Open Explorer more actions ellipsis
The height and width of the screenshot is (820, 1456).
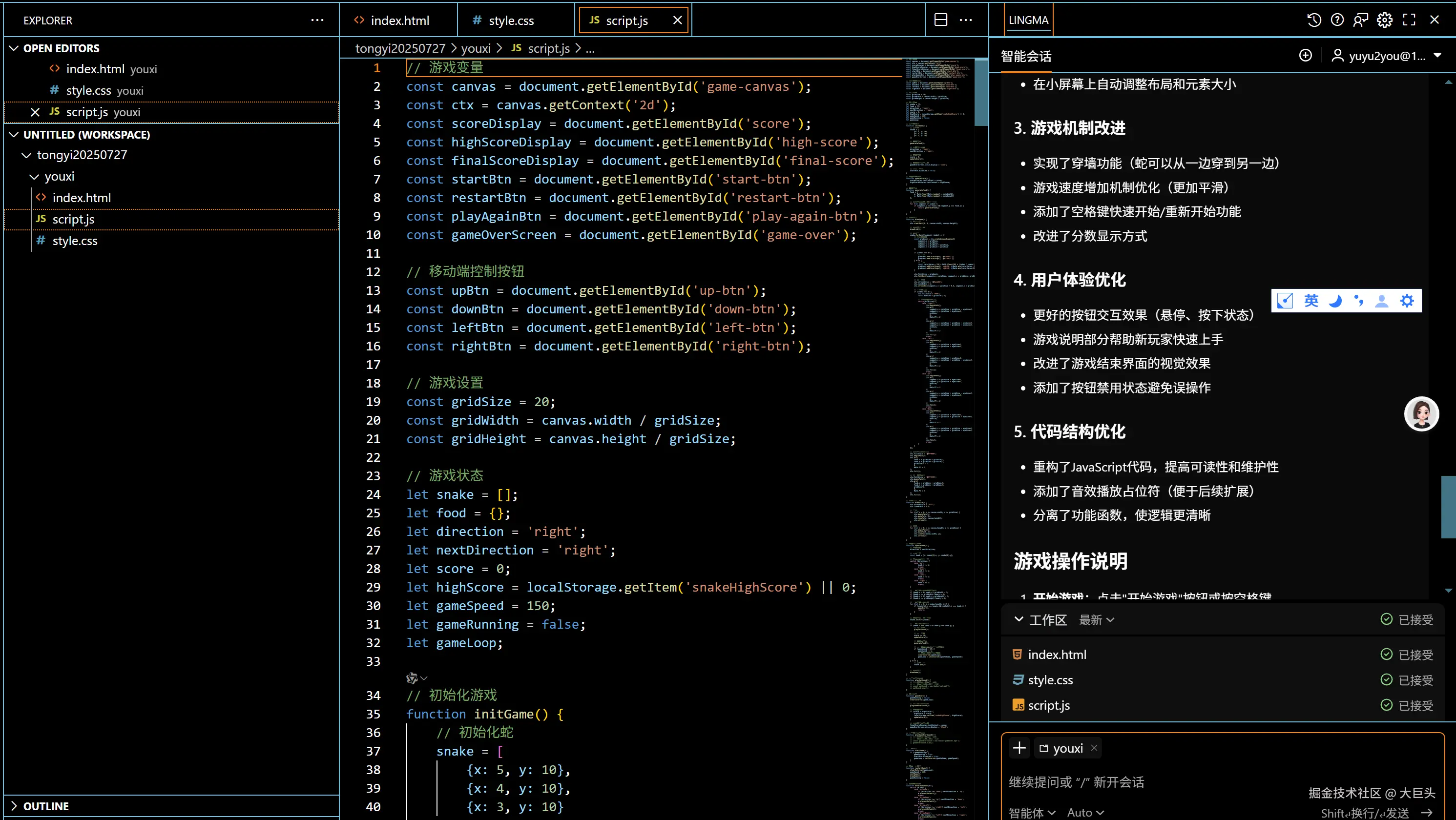pos(317,20)
